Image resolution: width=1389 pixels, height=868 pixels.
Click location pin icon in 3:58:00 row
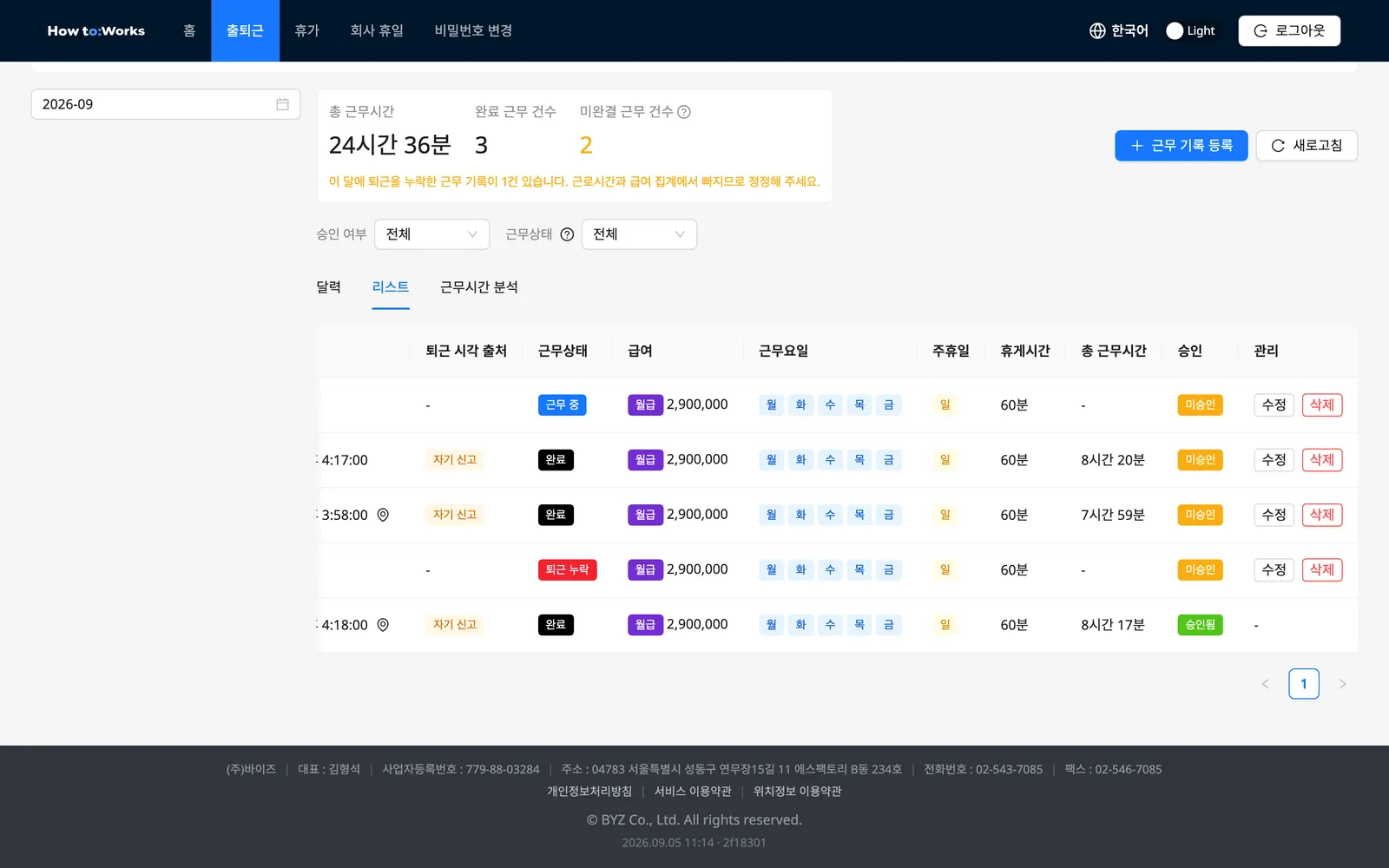click(x=383, y=515)
